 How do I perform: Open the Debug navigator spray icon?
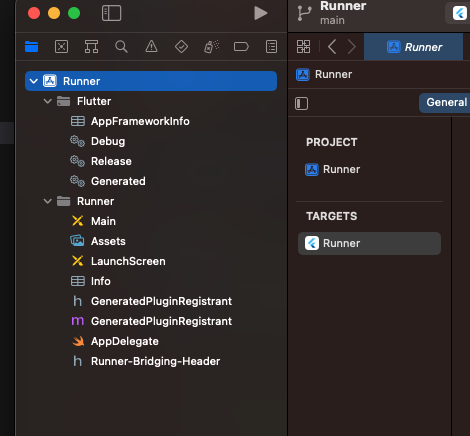(212, 47)
